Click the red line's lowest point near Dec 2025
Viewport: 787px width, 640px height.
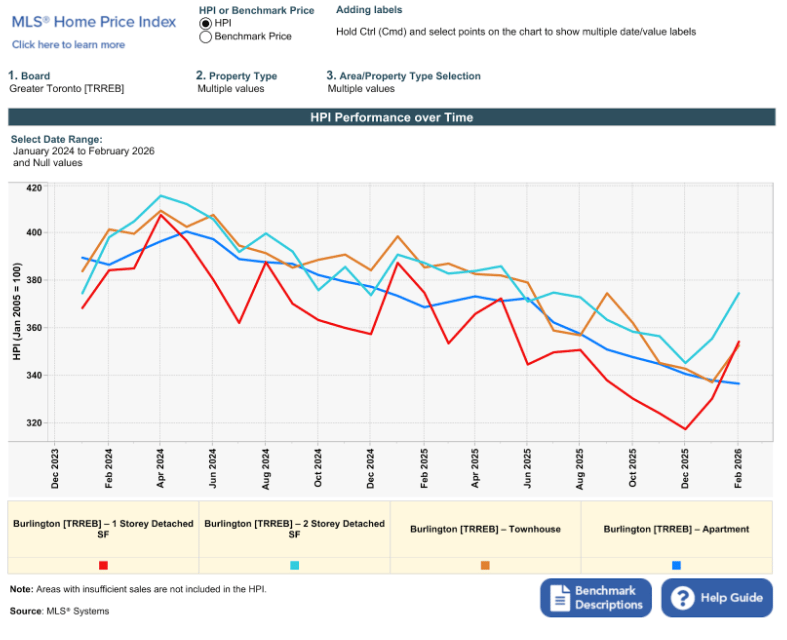point(686,429)
